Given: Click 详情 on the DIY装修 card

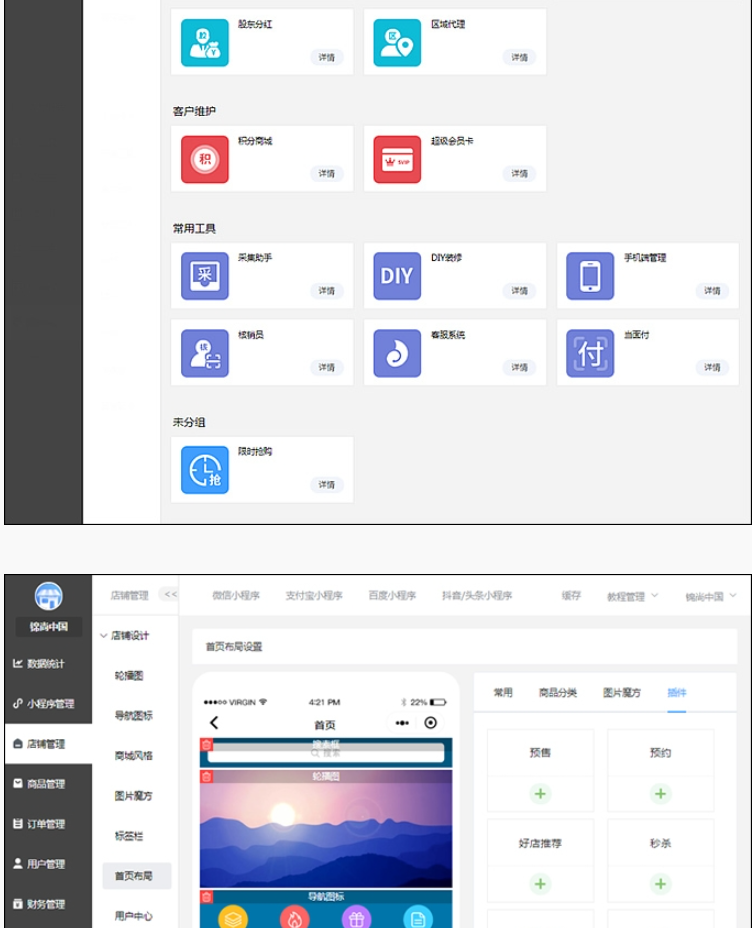Looking at the screenshot, I should click(519, 291).
